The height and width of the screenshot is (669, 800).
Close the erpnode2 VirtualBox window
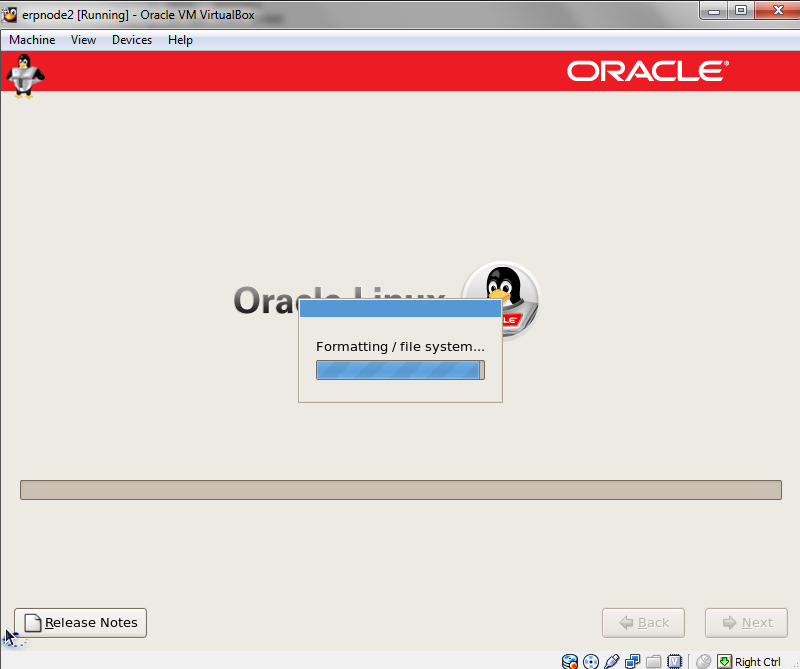coord(778,11)
